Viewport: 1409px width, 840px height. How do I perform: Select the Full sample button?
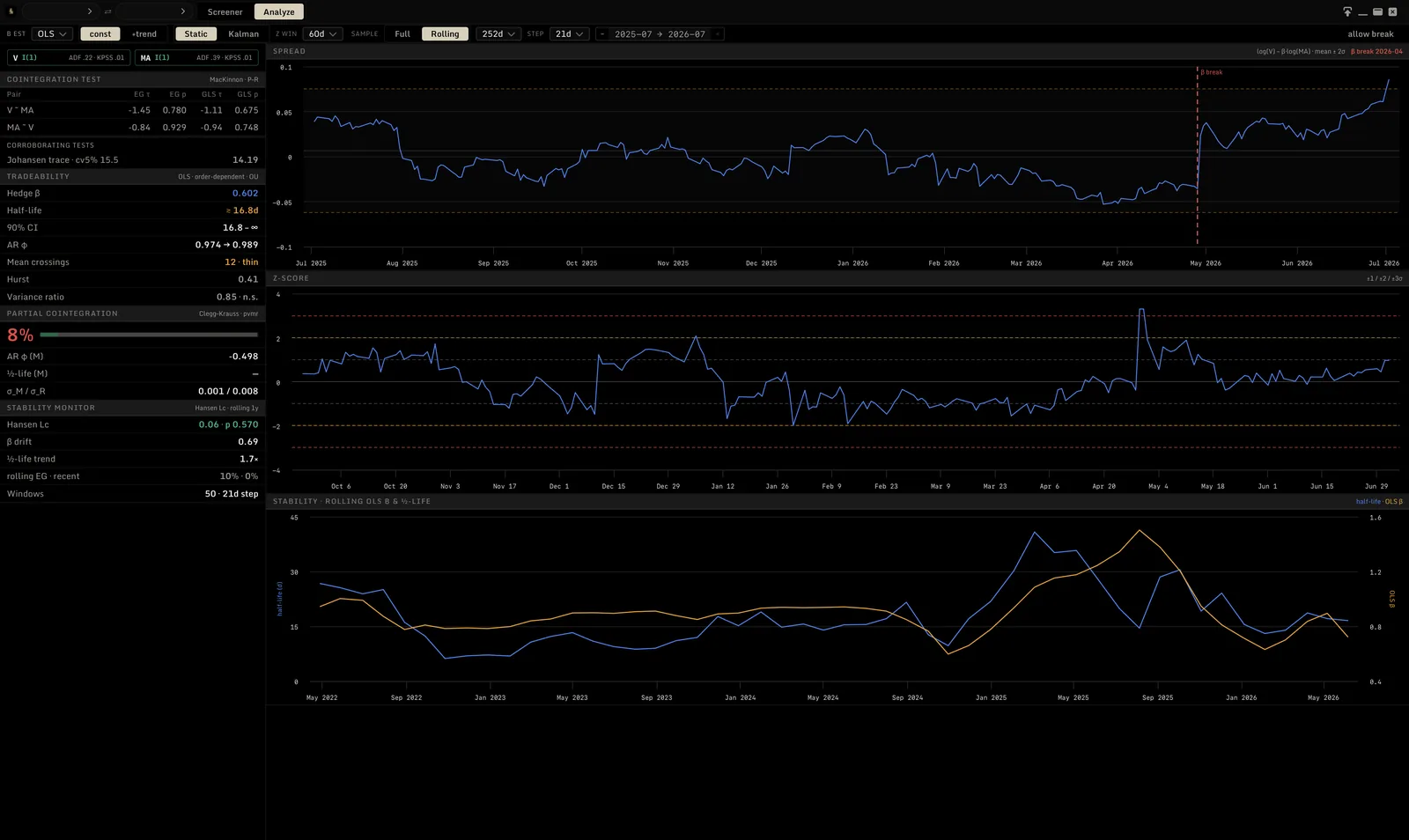click(402, 33)
